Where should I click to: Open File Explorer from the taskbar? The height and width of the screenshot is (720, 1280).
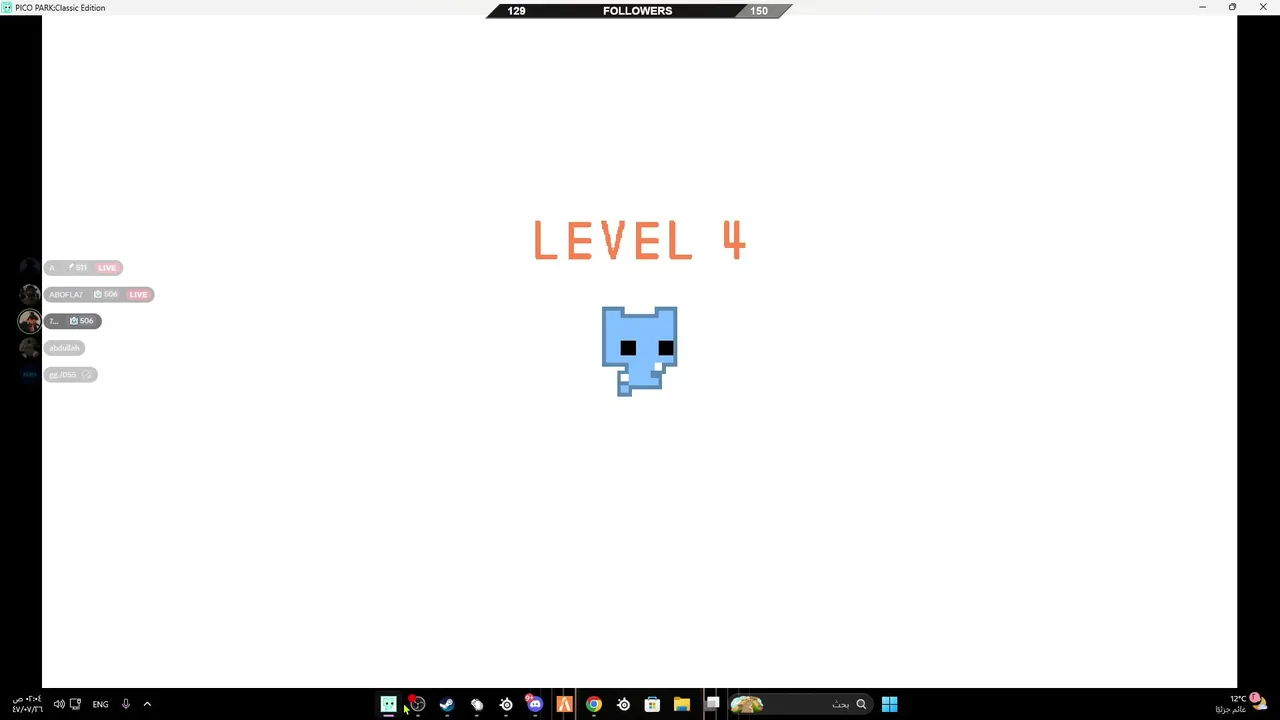(x=682, y=704)
